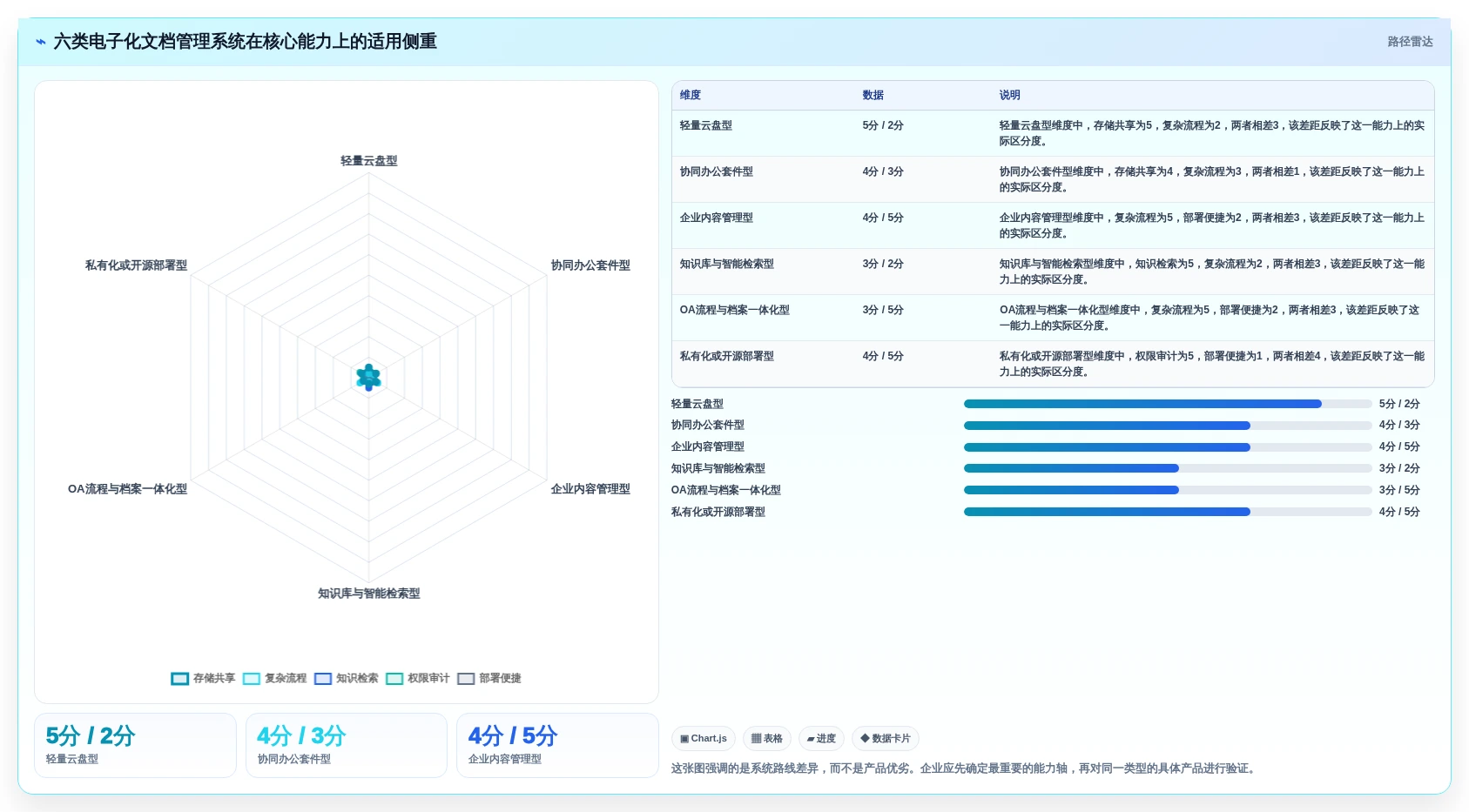
Task: Click the 知识库与智能检索型 progress bar
Action: (x=1168, y=468)
